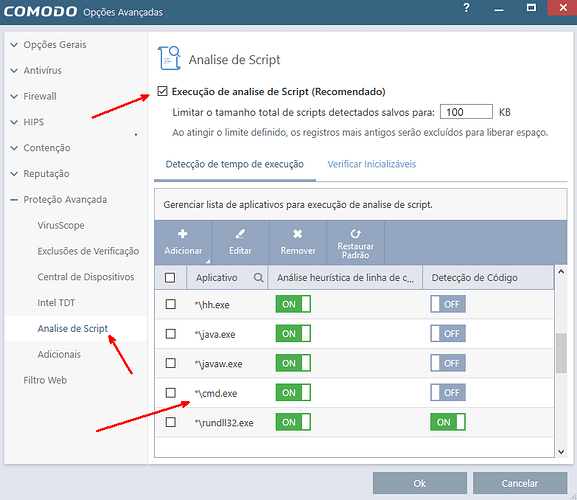Select Detecção de tempo de execução tab

[234, 164]
